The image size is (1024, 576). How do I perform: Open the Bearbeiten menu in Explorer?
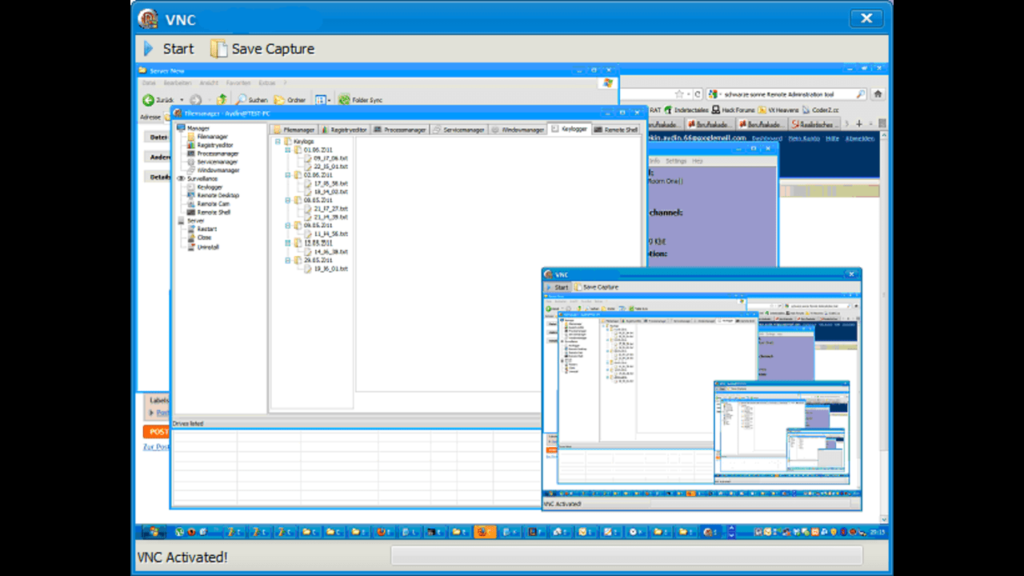(178, 83)
